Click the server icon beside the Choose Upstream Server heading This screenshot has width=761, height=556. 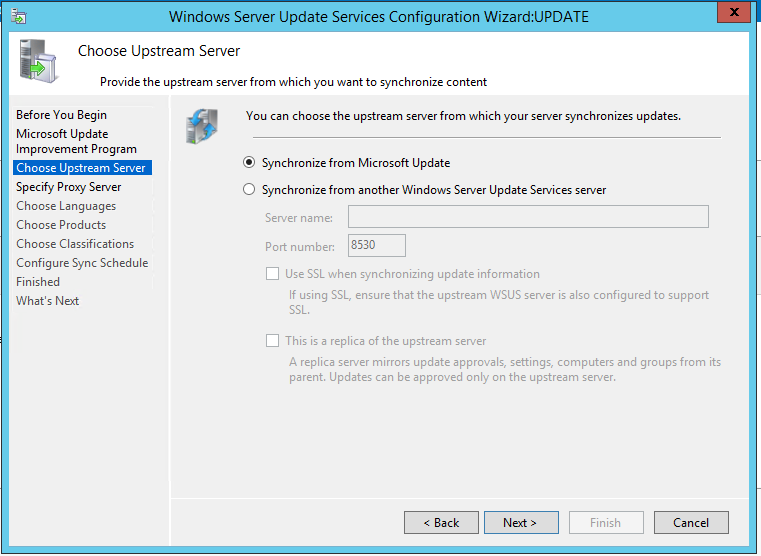tap(38, 61)
